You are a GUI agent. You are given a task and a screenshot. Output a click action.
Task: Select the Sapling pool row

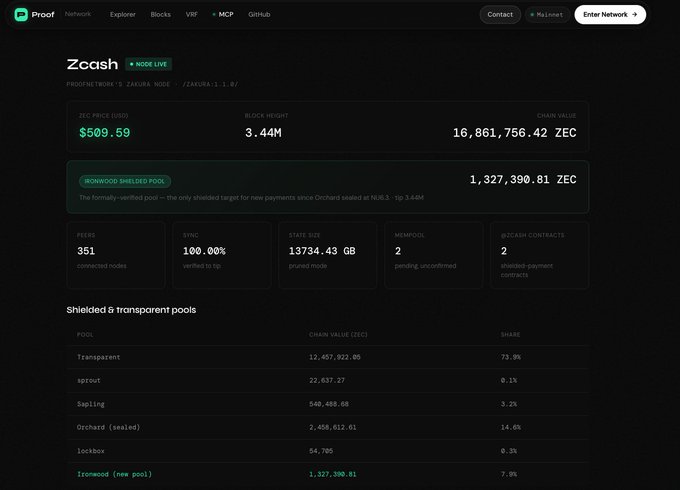point(327,404)
